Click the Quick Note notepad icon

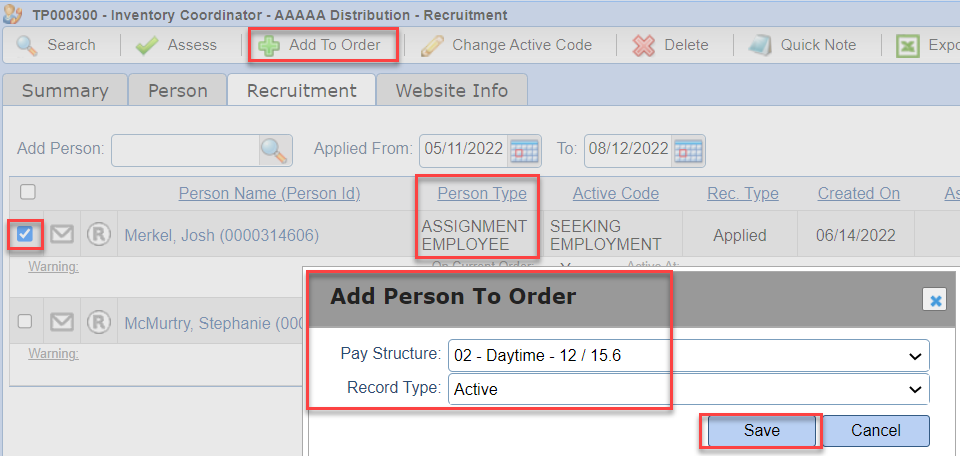760,45
